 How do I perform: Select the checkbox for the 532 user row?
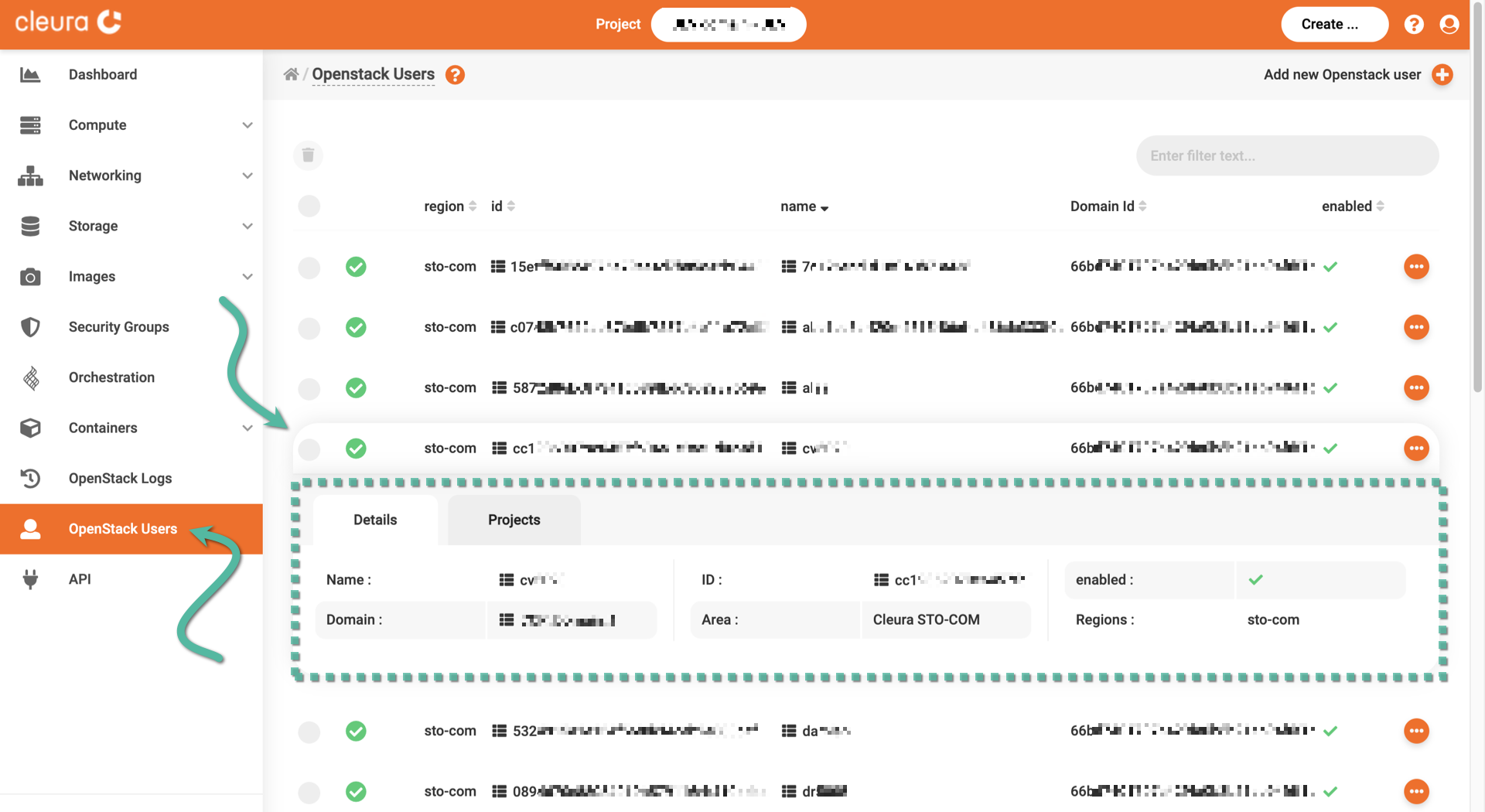click(309, 732)
